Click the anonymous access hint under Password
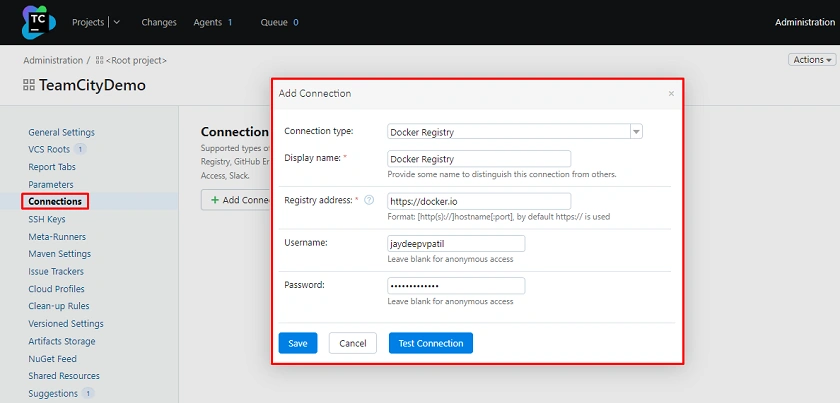 (450, 301)
